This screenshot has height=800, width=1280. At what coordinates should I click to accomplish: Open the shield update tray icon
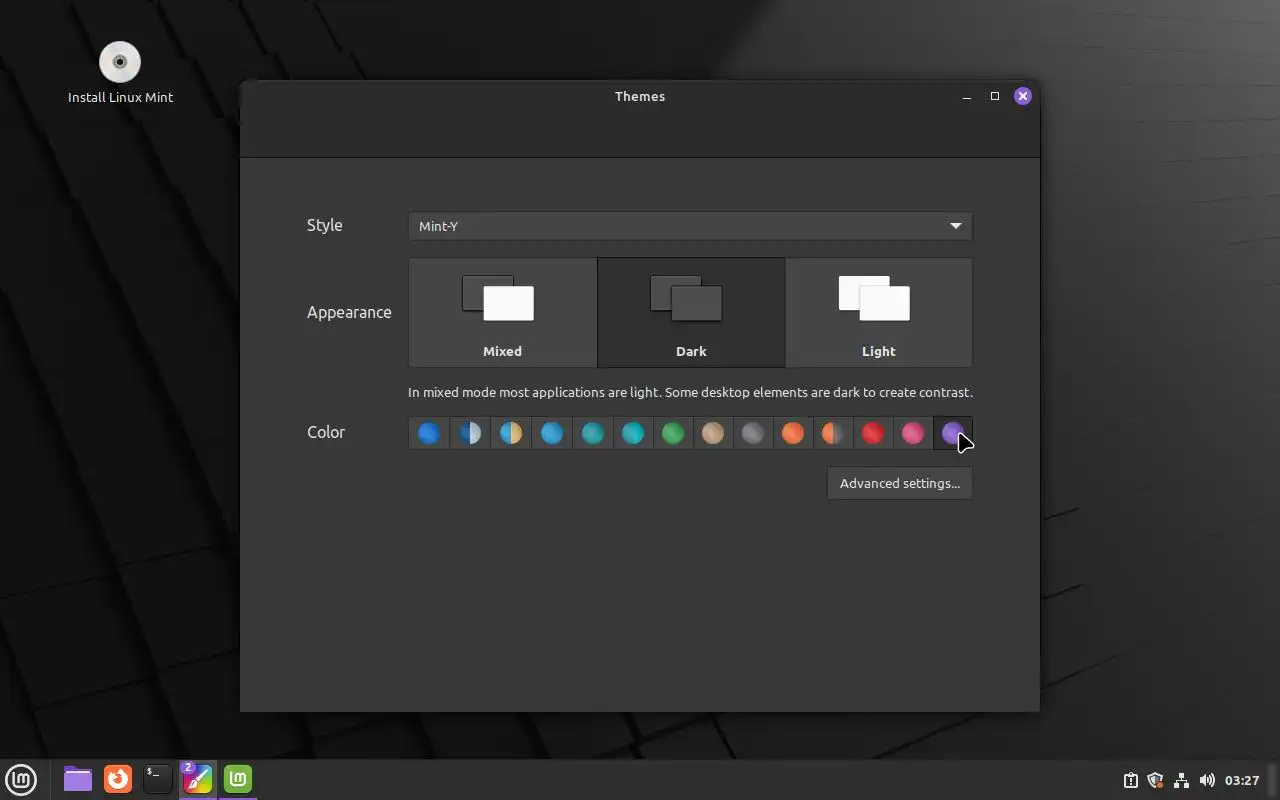pos(1156,780)
